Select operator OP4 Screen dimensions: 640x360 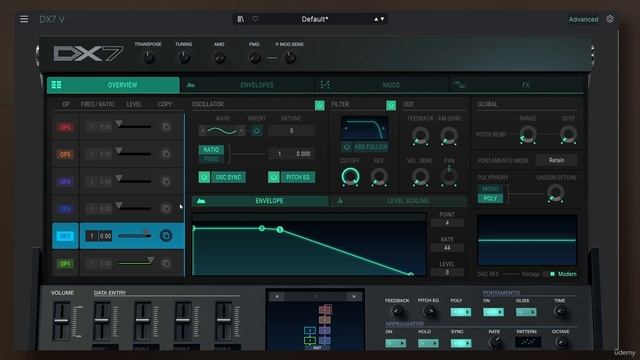point(65,181)
